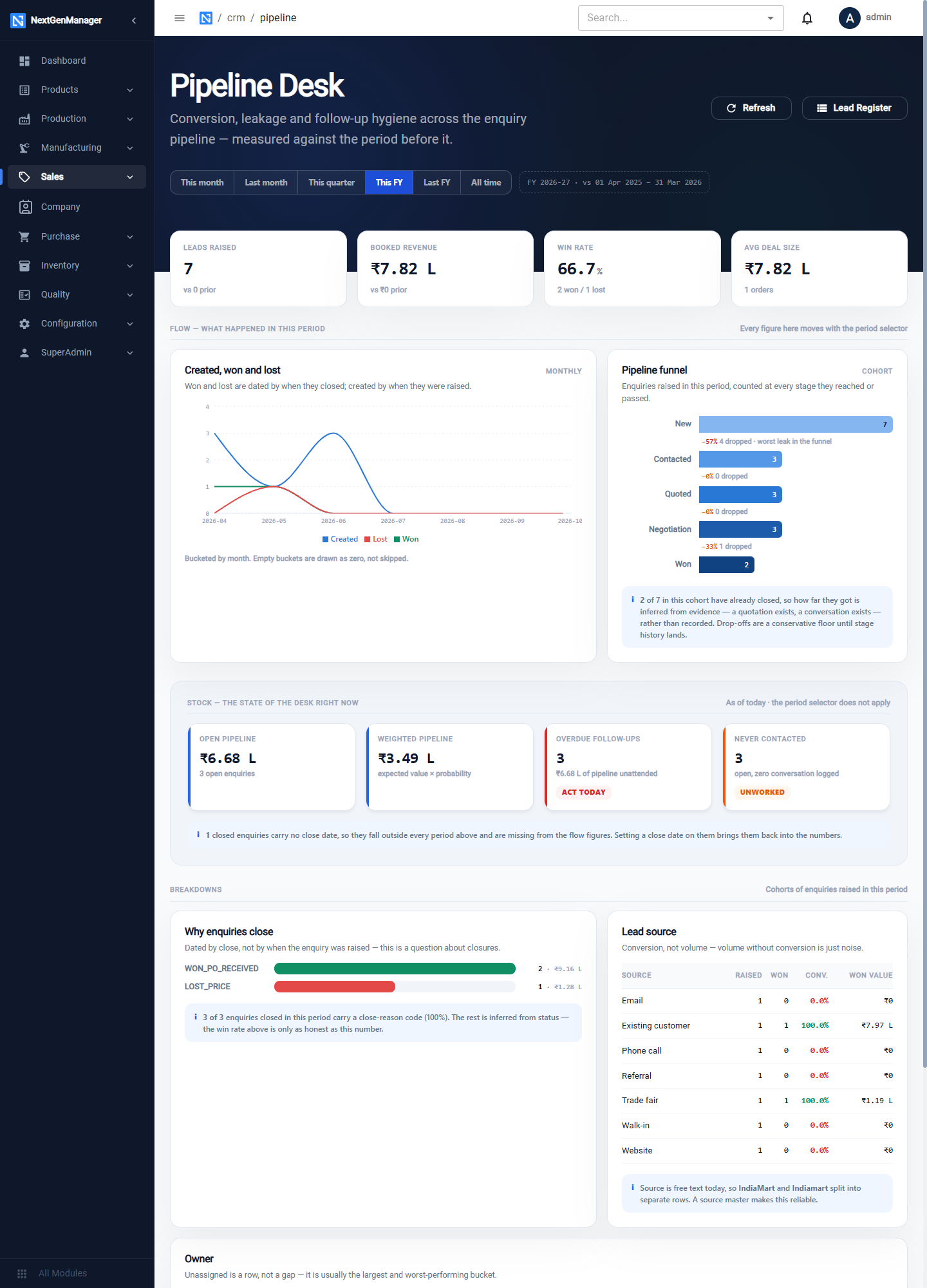This screenshot has width=927, height=1288.
Task: Click the info icon in funnel note
Action: pos(633,600)
